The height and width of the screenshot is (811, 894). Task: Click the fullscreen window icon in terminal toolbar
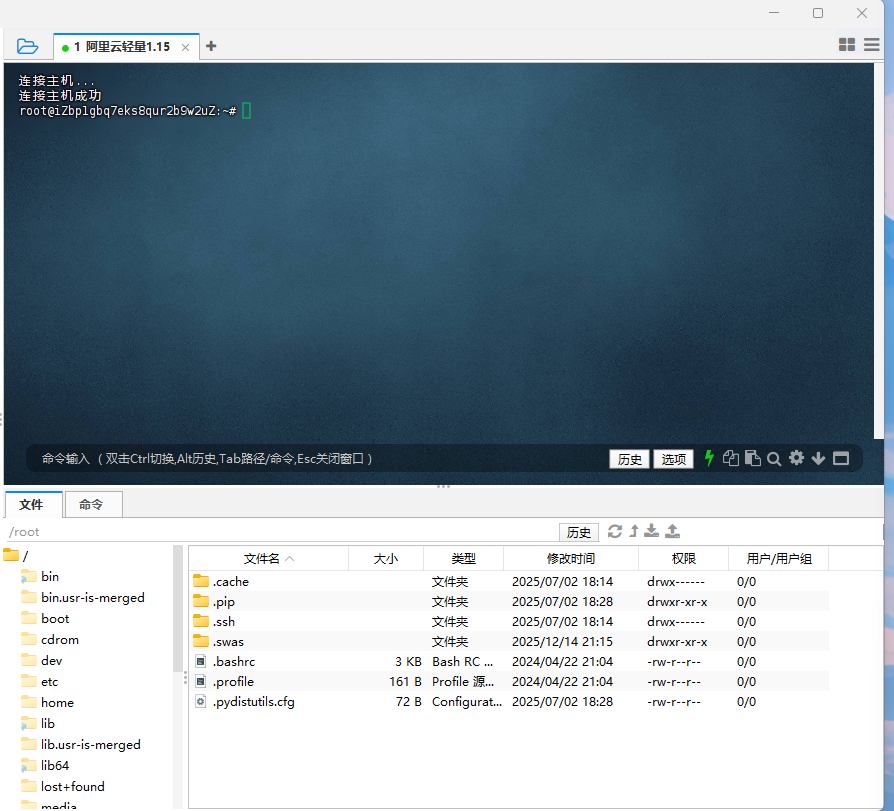[841, 458]
